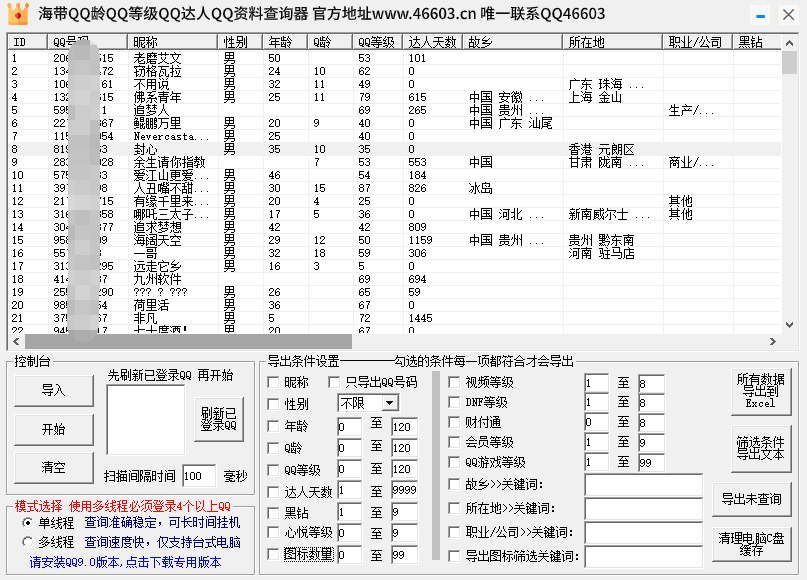Image resolution: width=807 pixels, height=580 pixels.
Task: Enable the 昵称 export filter checkbox
Action: click(x=273, y=382)
